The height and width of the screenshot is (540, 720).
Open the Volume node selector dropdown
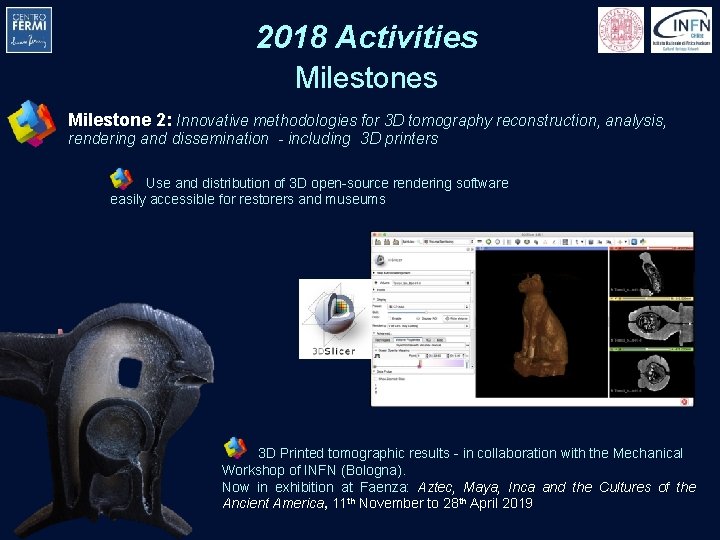[x=431, y=283]
